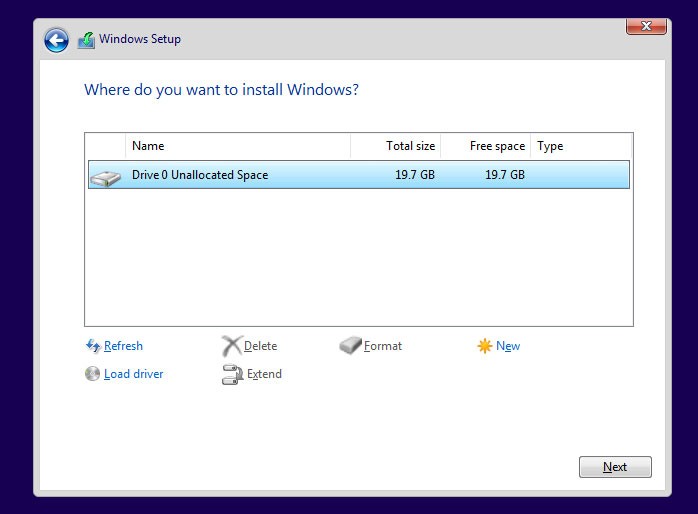Viewport: 698px width, 514px height.
Task: Click the Format partition link
Action: [383, 346]
